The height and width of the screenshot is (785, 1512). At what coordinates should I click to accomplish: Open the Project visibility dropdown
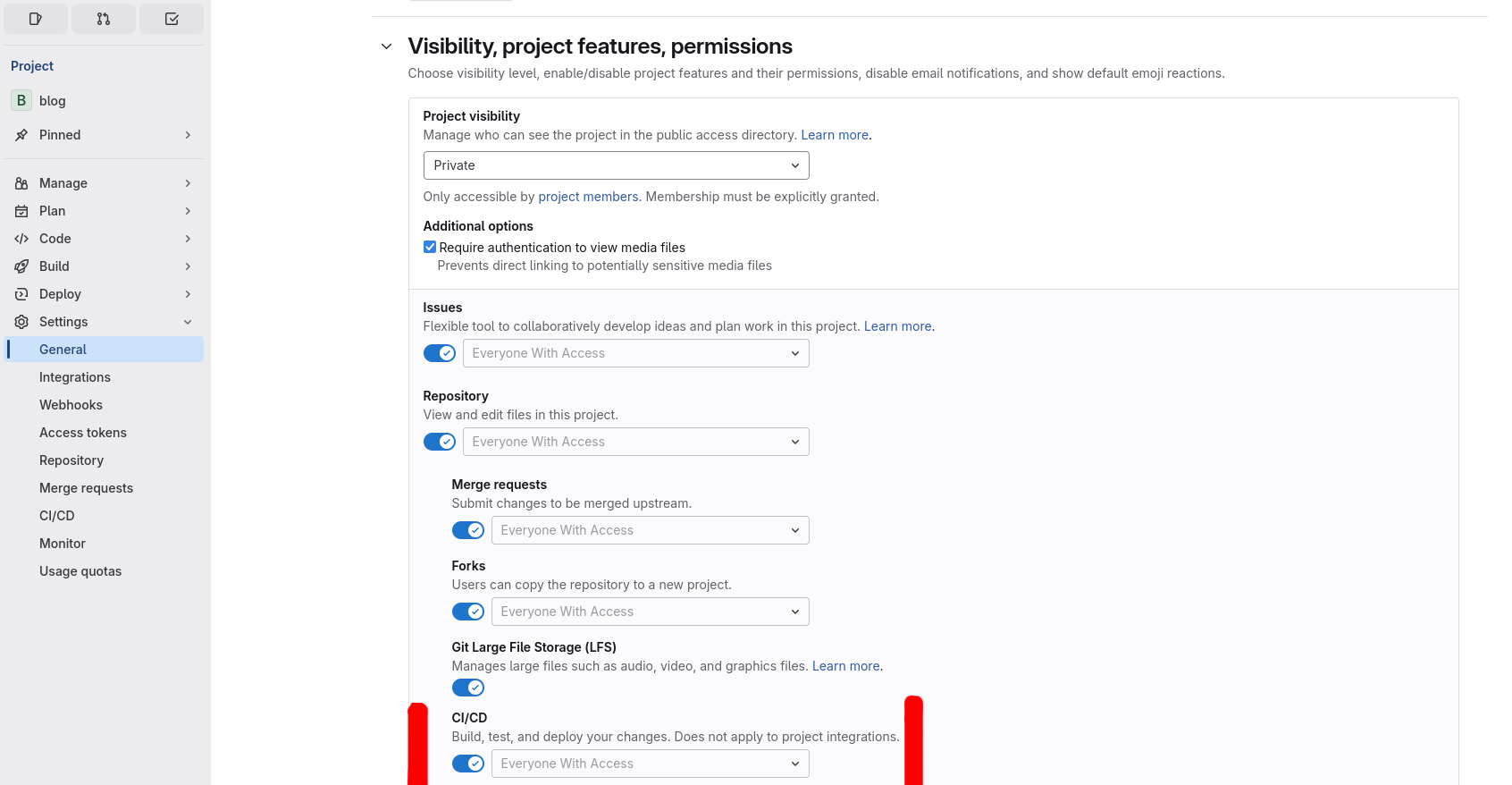[616, 165]
